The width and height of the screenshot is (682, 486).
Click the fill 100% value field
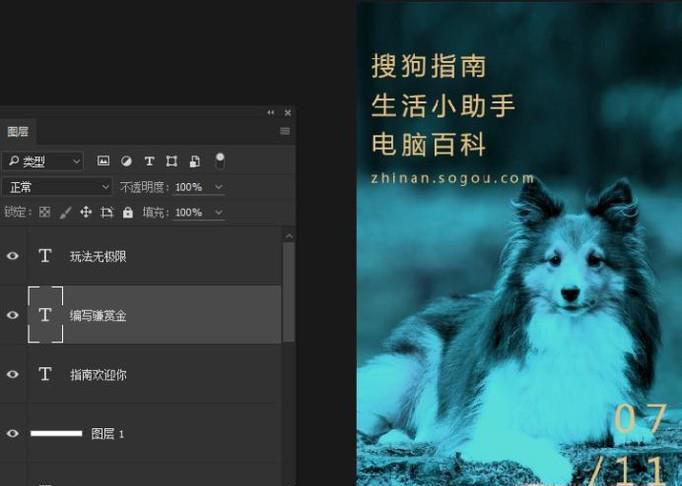point(189,212)
